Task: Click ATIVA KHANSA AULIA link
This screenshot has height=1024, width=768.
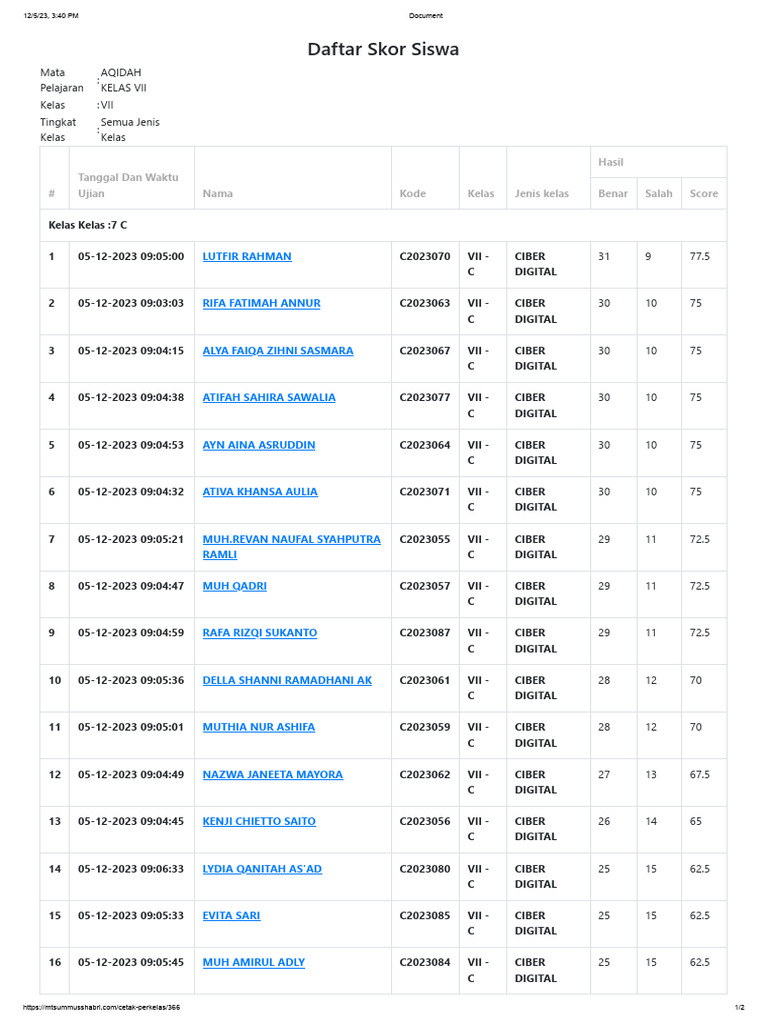Action: (260, 492)
